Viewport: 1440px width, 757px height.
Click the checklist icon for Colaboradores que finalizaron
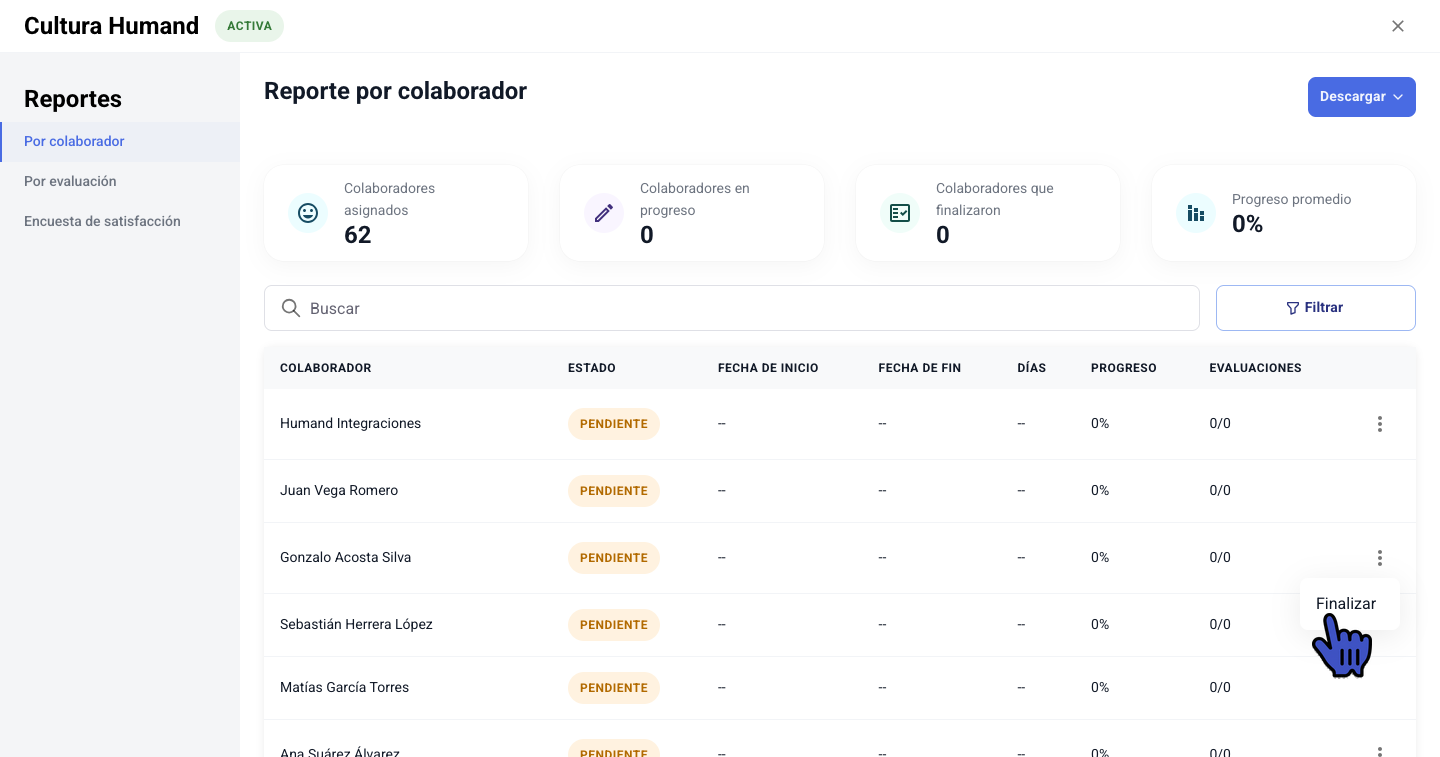click(x=900, y=213)
